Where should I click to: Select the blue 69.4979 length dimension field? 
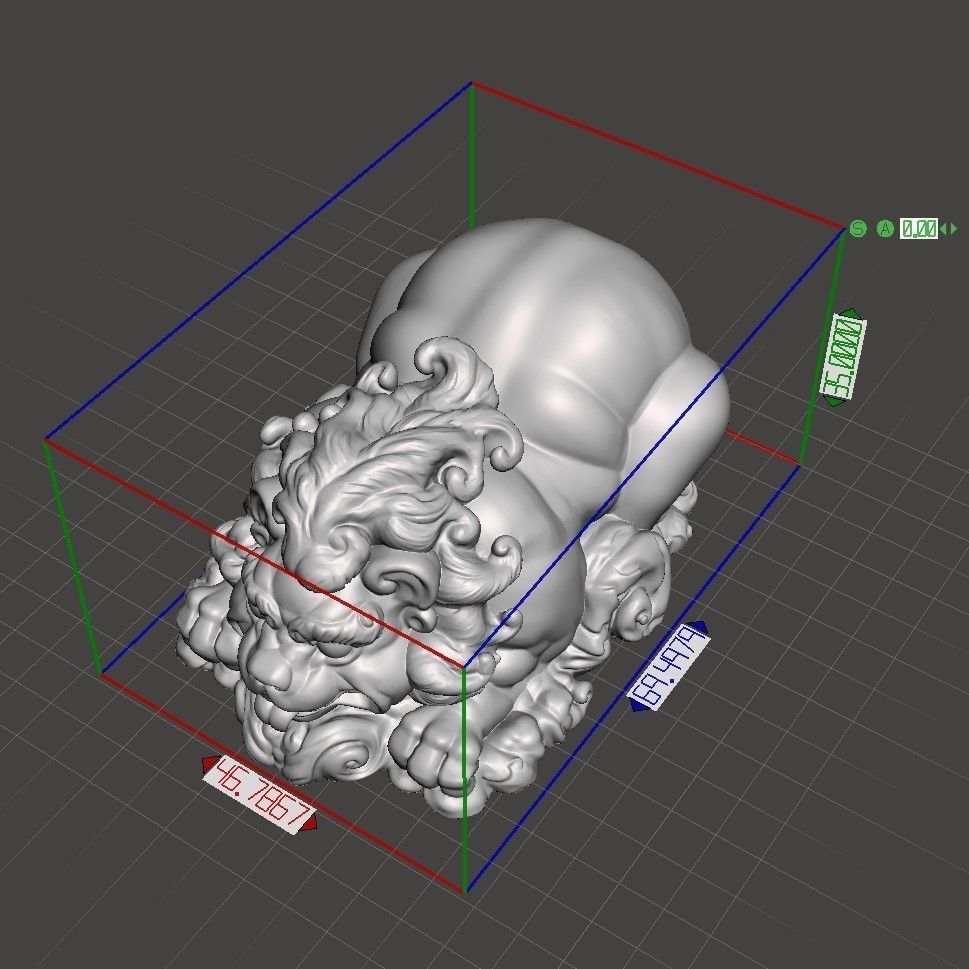click(x=668, y=666)
